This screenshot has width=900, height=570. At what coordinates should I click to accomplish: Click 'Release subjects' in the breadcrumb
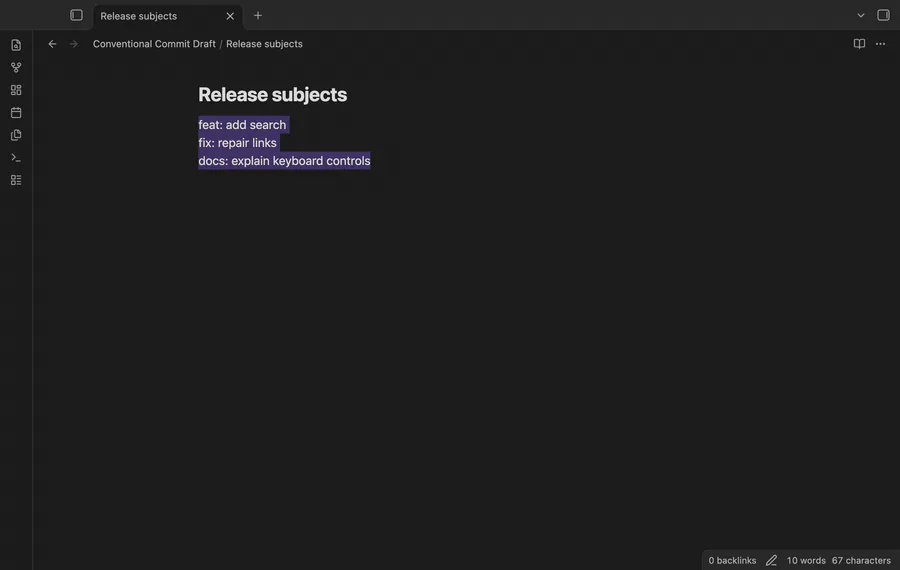264,44
